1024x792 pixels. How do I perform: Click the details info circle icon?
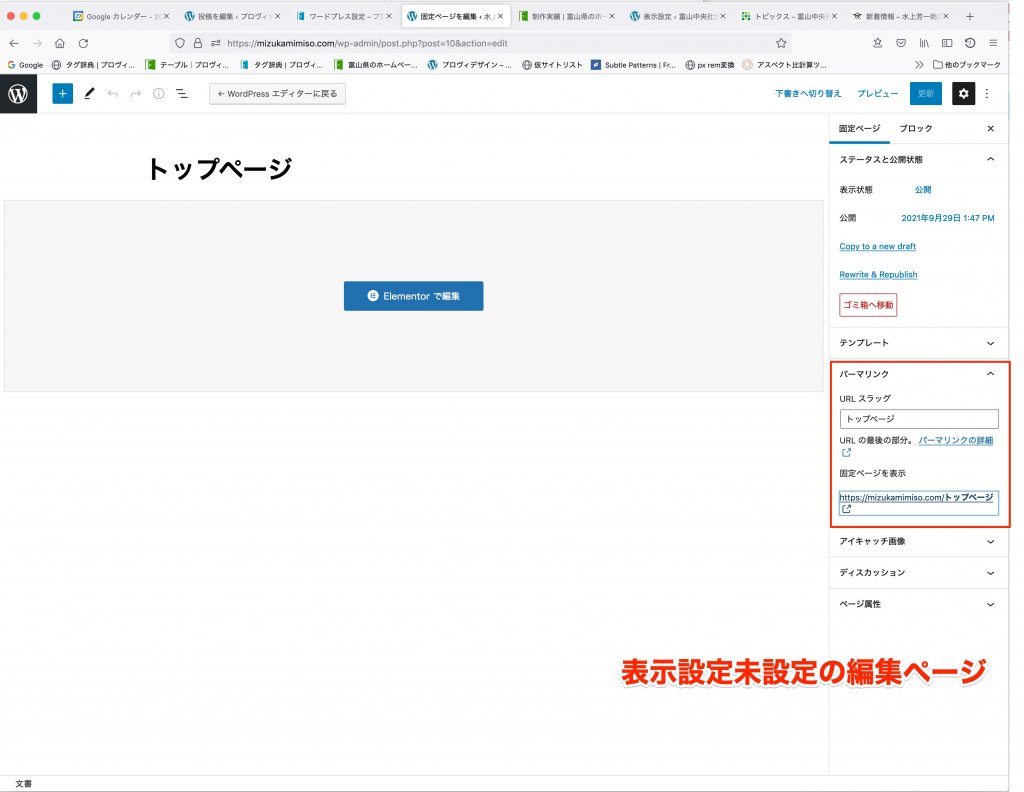click(158, 93)
